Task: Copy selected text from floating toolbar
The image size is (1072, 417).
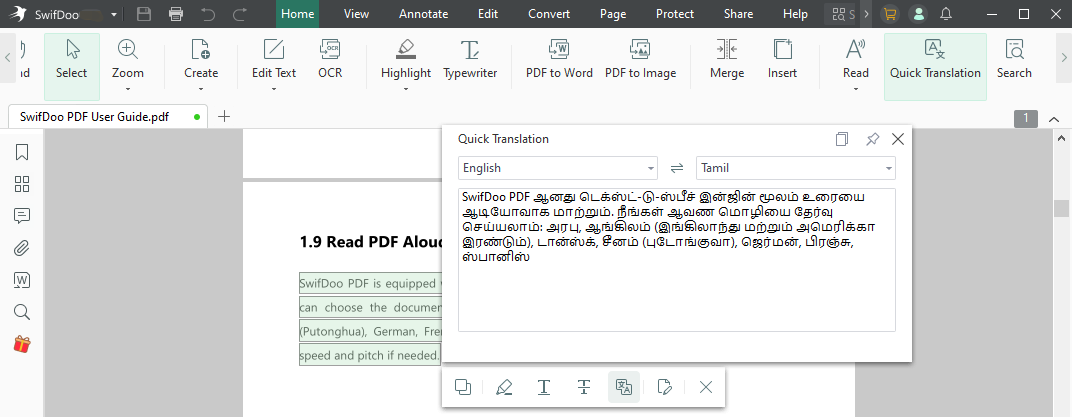Action: pos(463,387)
